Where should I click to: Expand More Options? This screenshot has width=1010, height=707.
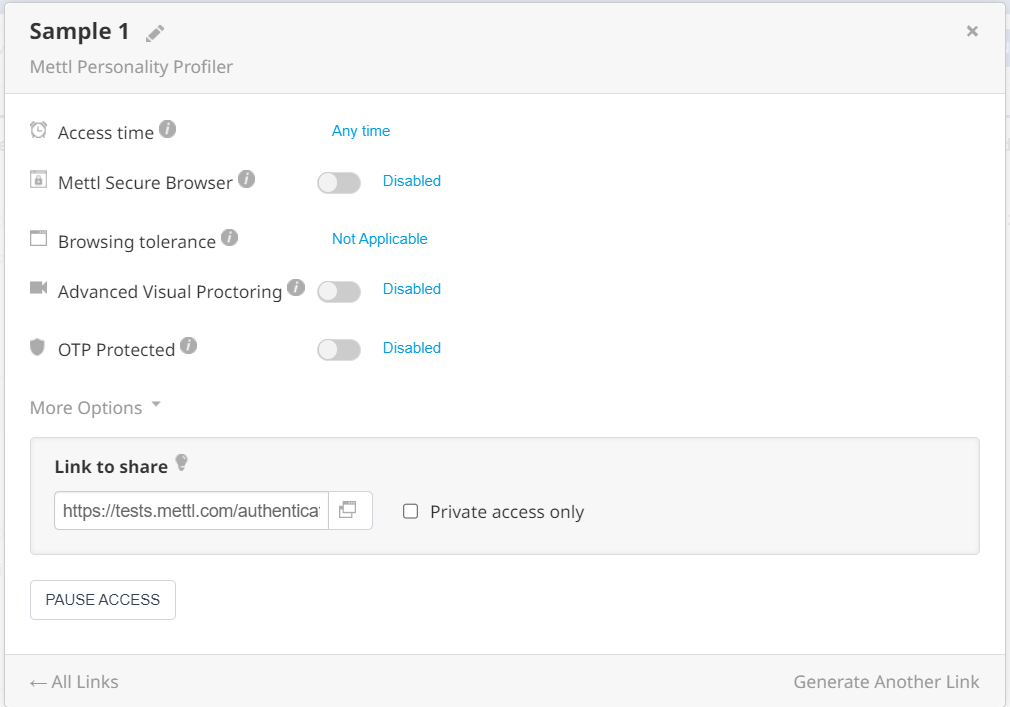pos(95,408)
